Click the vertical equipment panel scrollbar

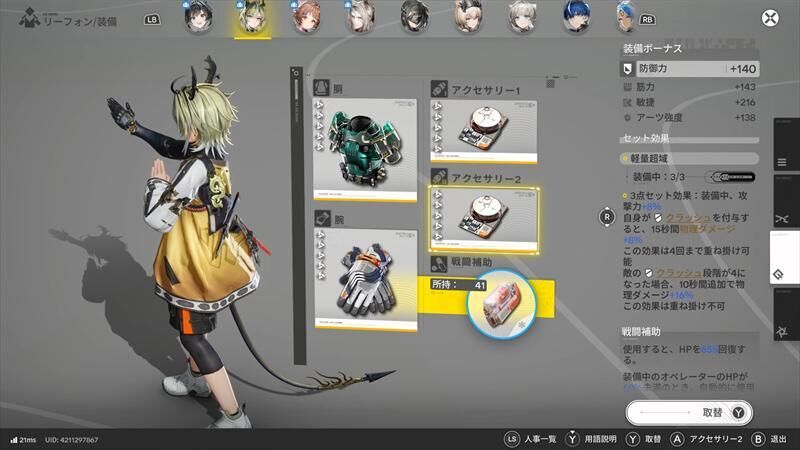296,214
